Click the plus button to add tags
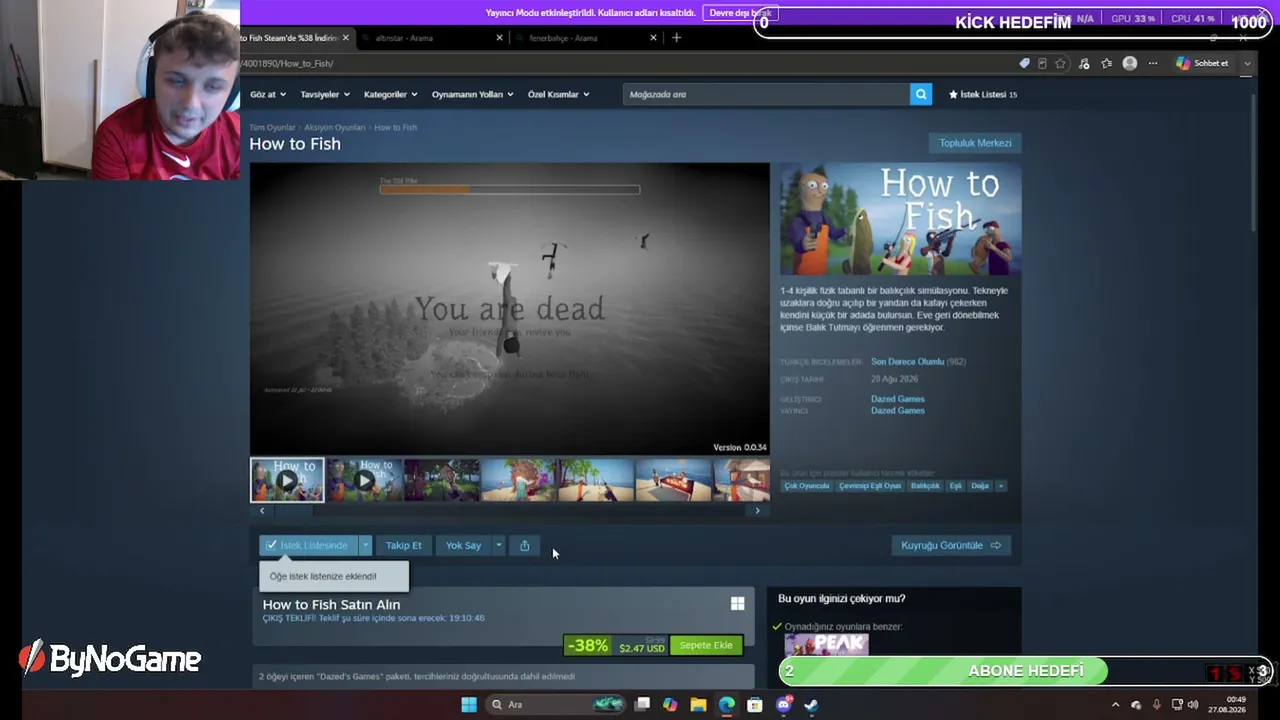Image resolution: width=1280 pixels, height=720 pixels. tap(1001, 486)
